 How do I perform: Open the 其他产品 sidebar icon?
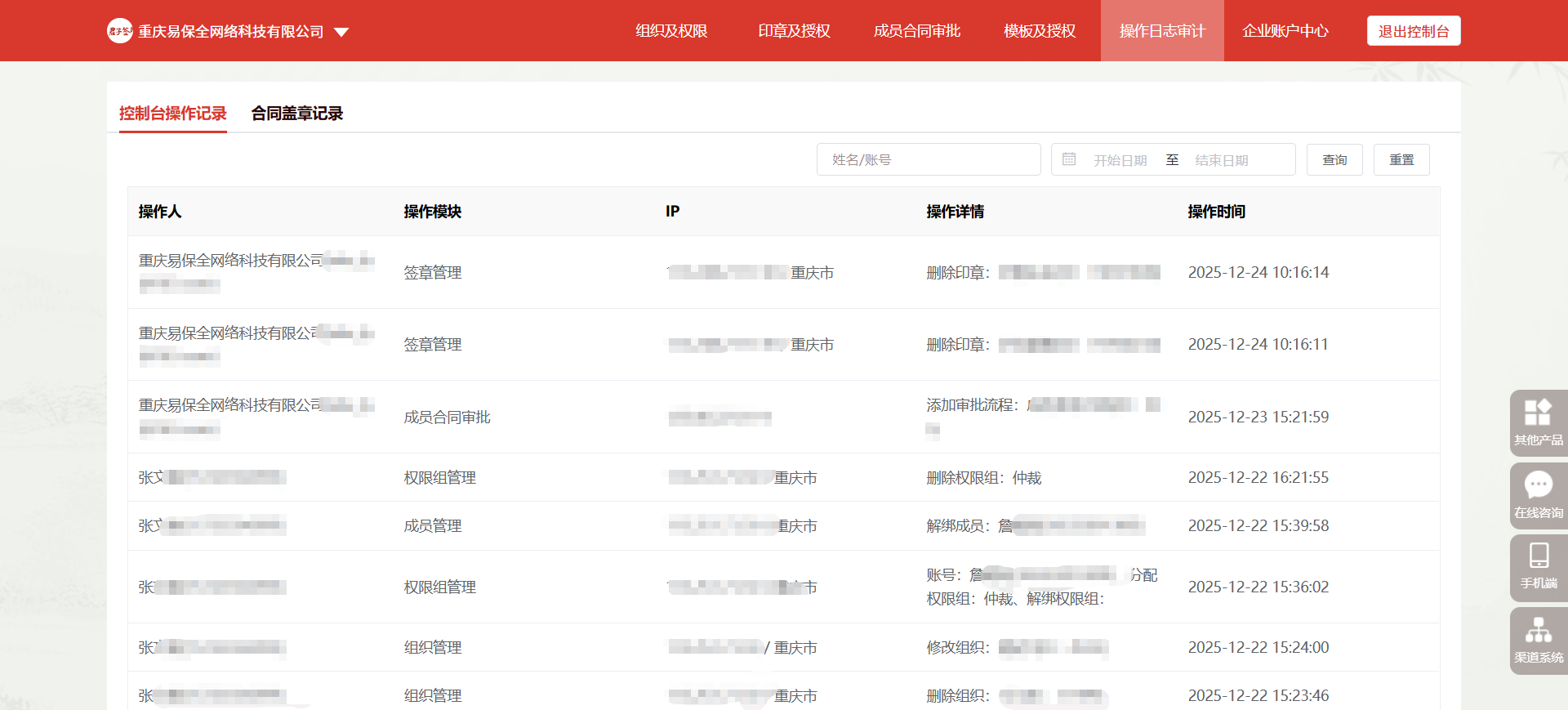(1538, 413)
